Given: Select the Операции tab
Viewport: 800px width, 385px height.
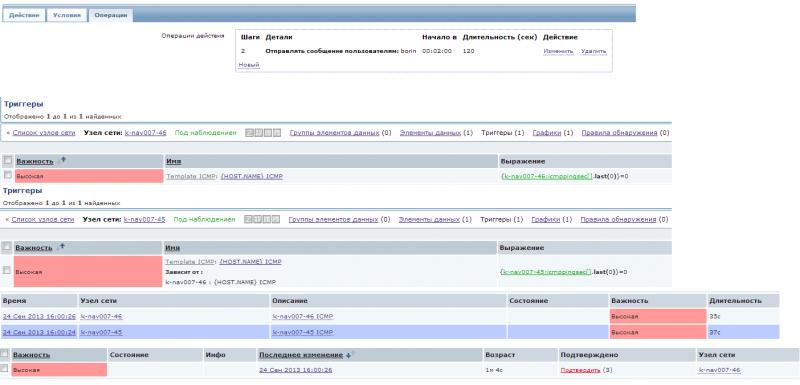Looking at the screenshot, I should [x=111, y=15].
